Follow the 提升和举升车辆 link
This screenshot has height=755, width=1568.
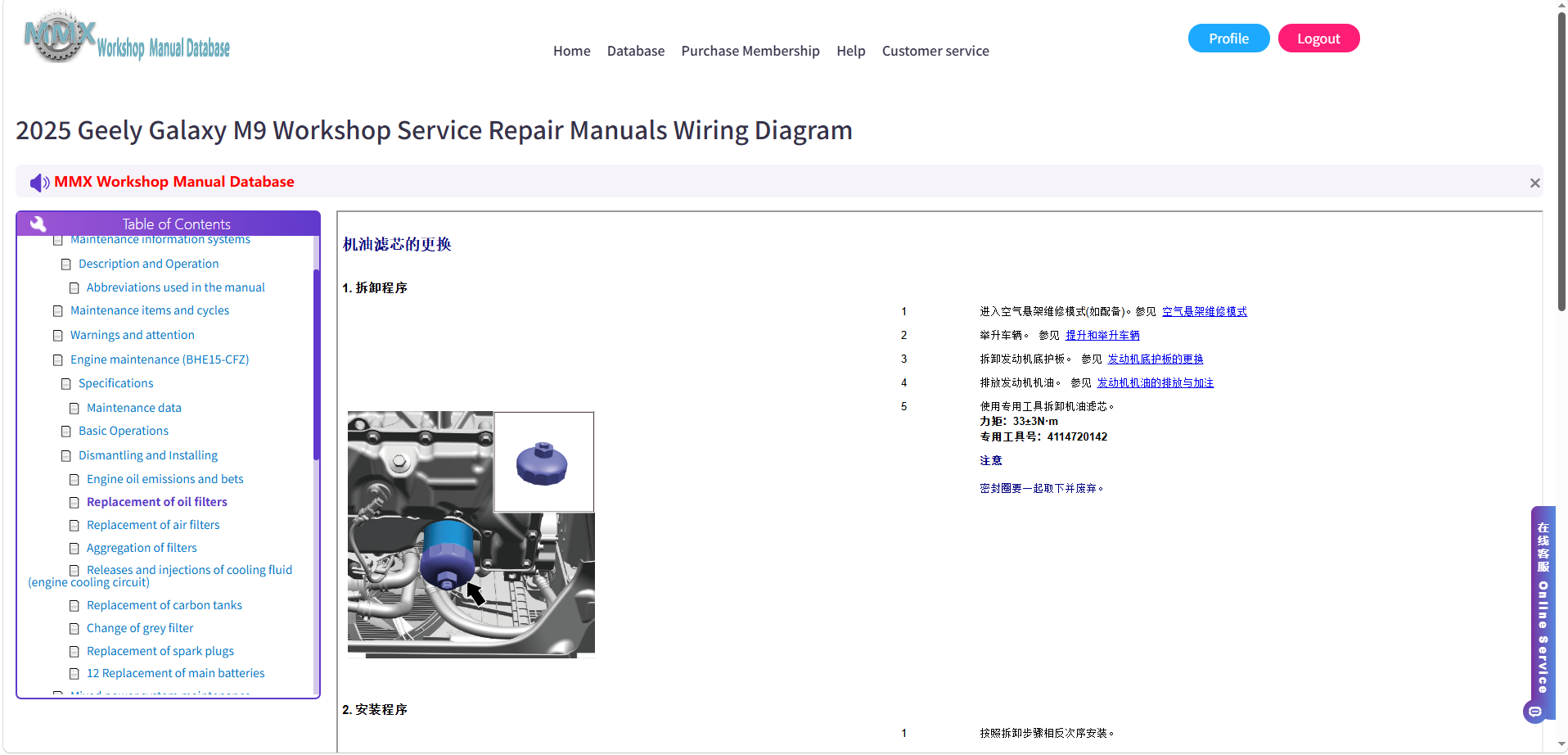pyautogui.click(x=1102, y=336)
